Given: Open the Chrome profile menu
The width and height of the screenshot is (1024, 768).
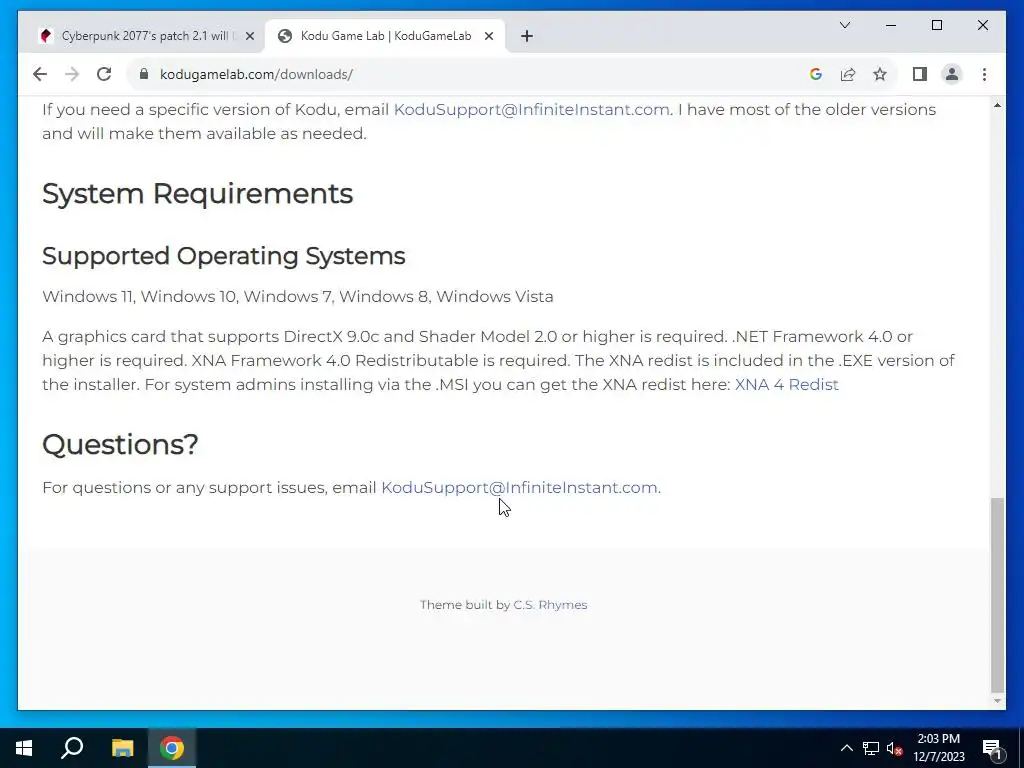Looking at the screenshot, I should [952, 74].
